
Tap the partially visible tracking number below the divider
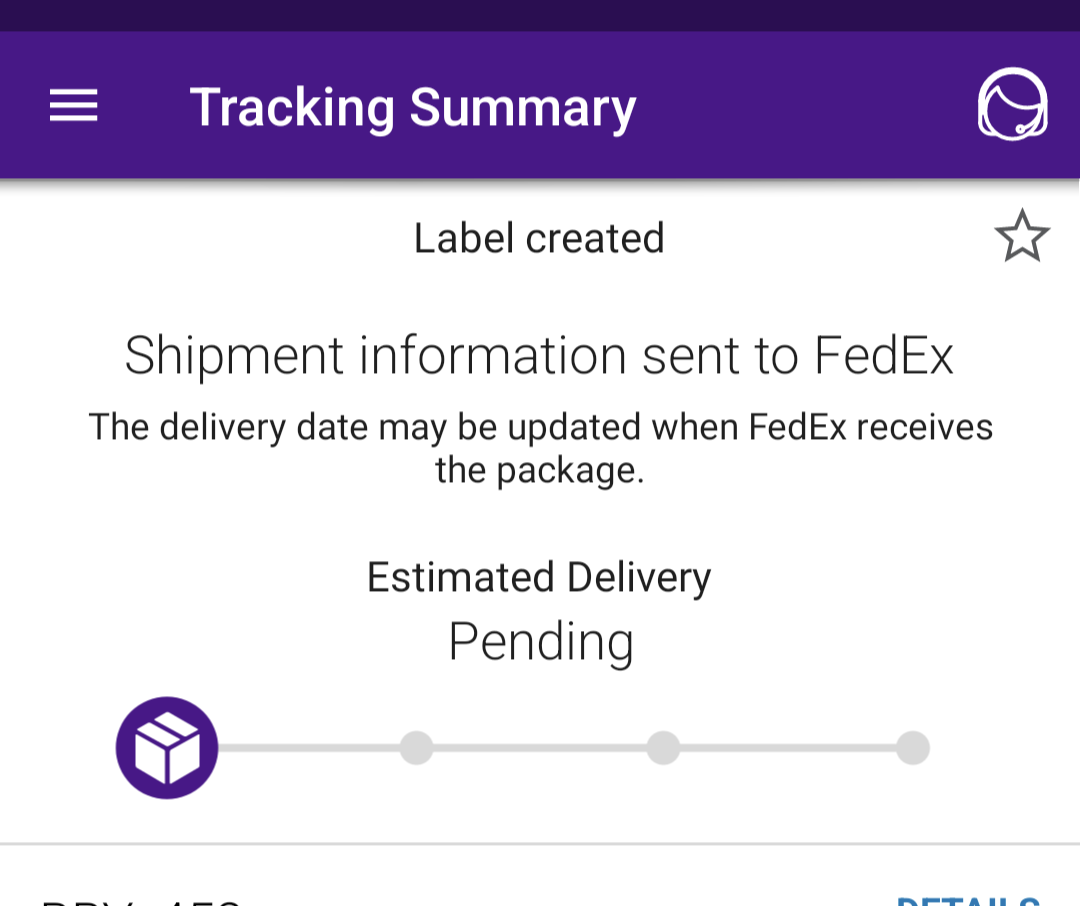(x=141, y=901)
